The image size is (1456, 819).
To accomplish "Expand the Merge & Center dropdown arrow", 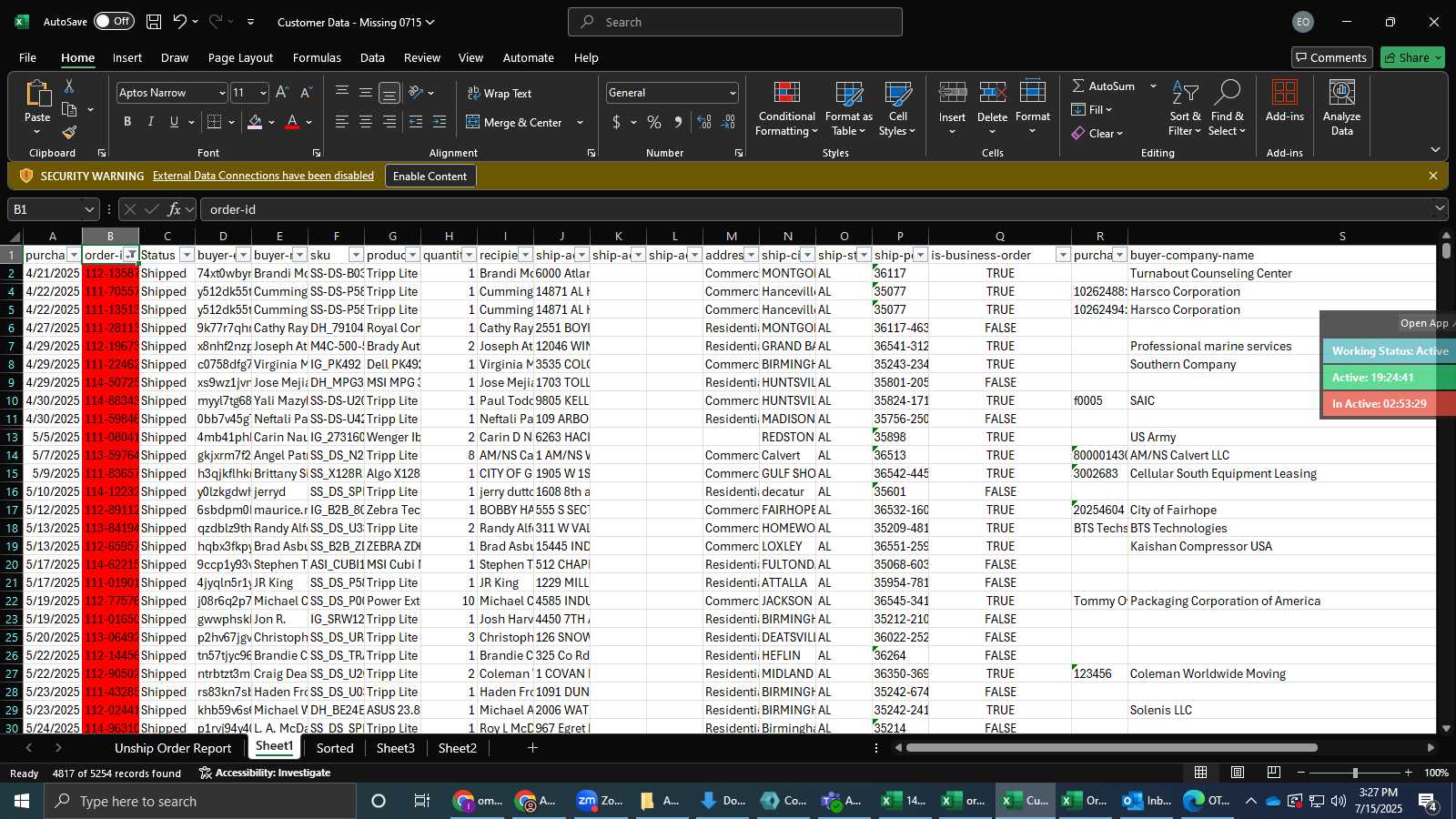I will (x=580, y=122).
